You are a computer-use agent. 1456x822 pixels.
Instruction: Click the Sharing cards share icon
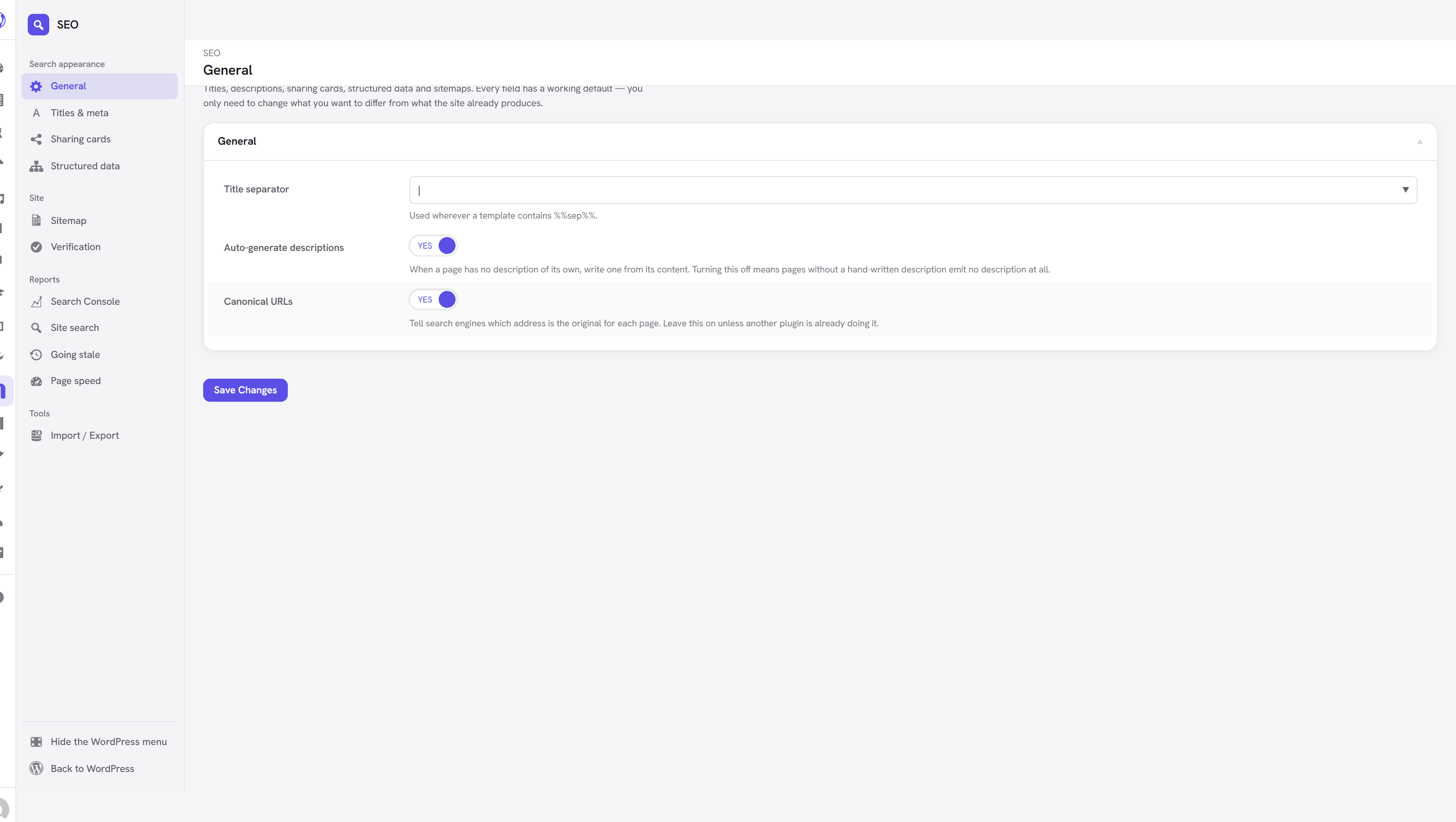36,139
